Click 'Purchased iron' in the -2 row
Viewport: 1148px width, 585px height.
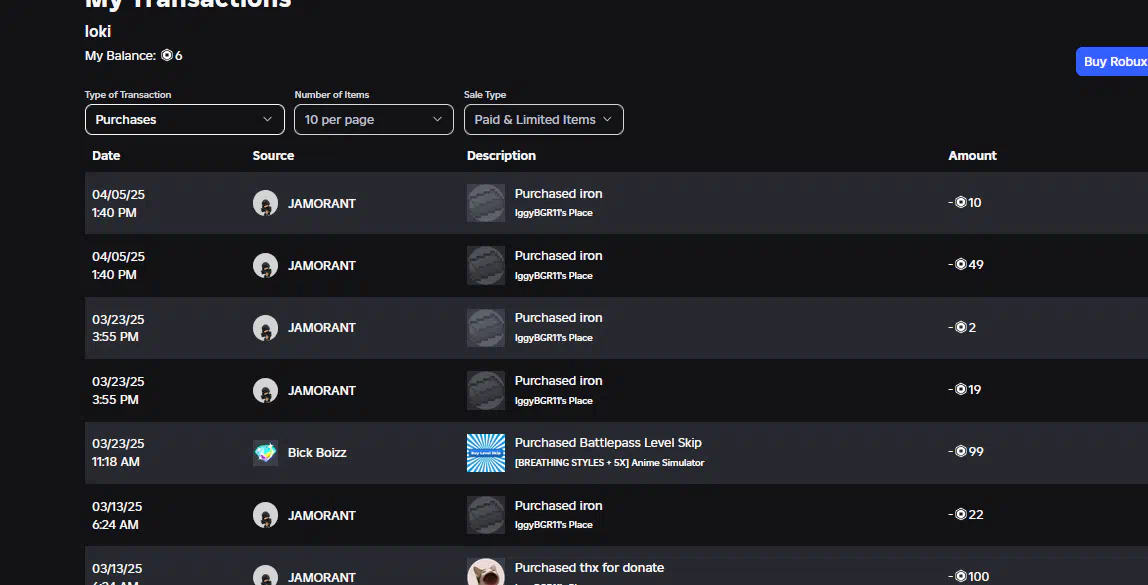click(x=559, y=318)
